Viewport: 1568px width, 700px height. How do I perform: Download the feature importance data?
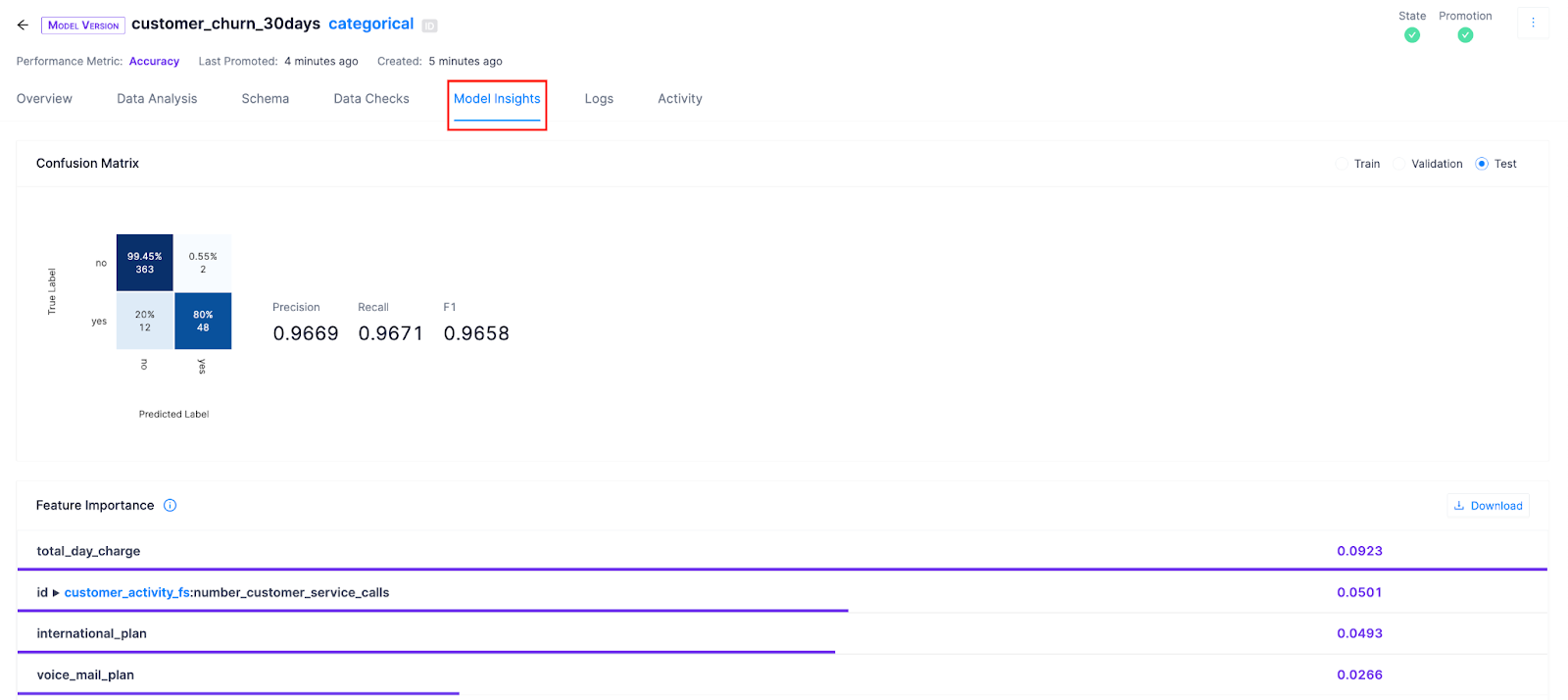pos(1488,506)
